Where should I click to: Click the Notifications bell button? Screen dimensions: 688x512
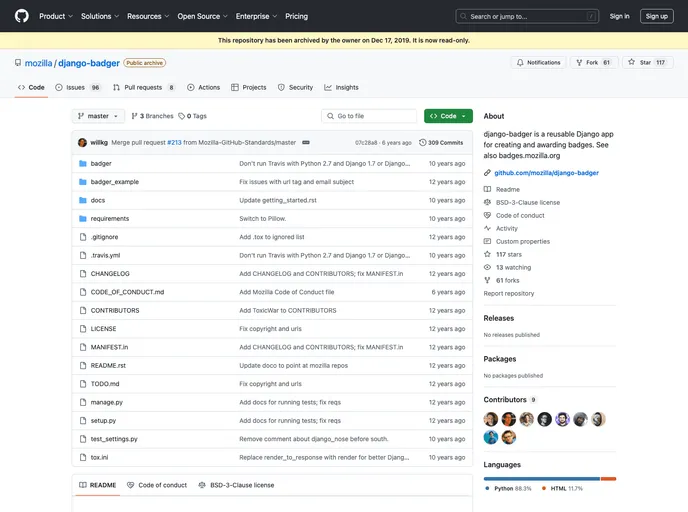tap(538, 62)
